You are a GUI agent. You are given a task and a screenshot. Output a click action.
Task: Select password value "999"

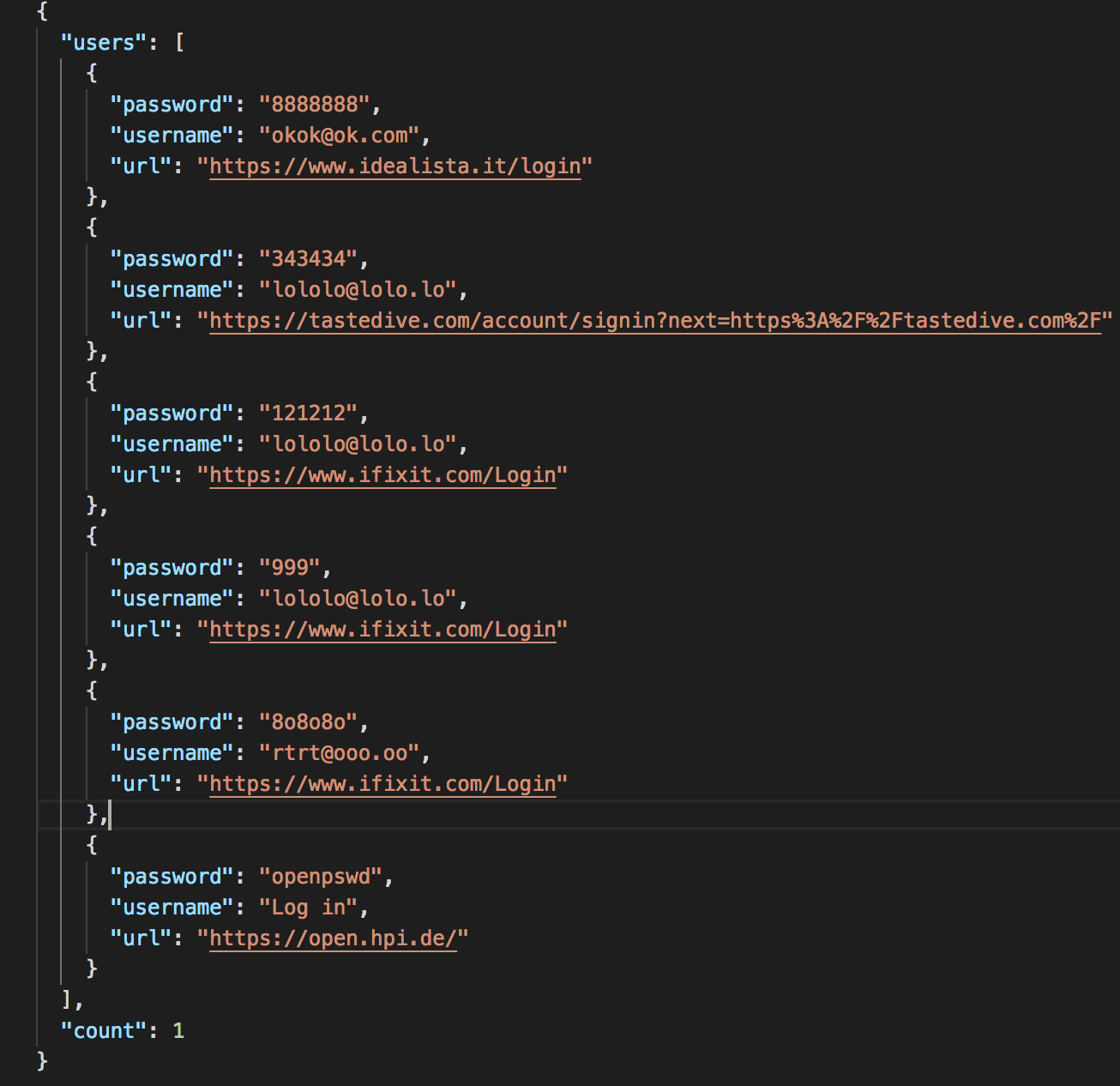[290, 567]
